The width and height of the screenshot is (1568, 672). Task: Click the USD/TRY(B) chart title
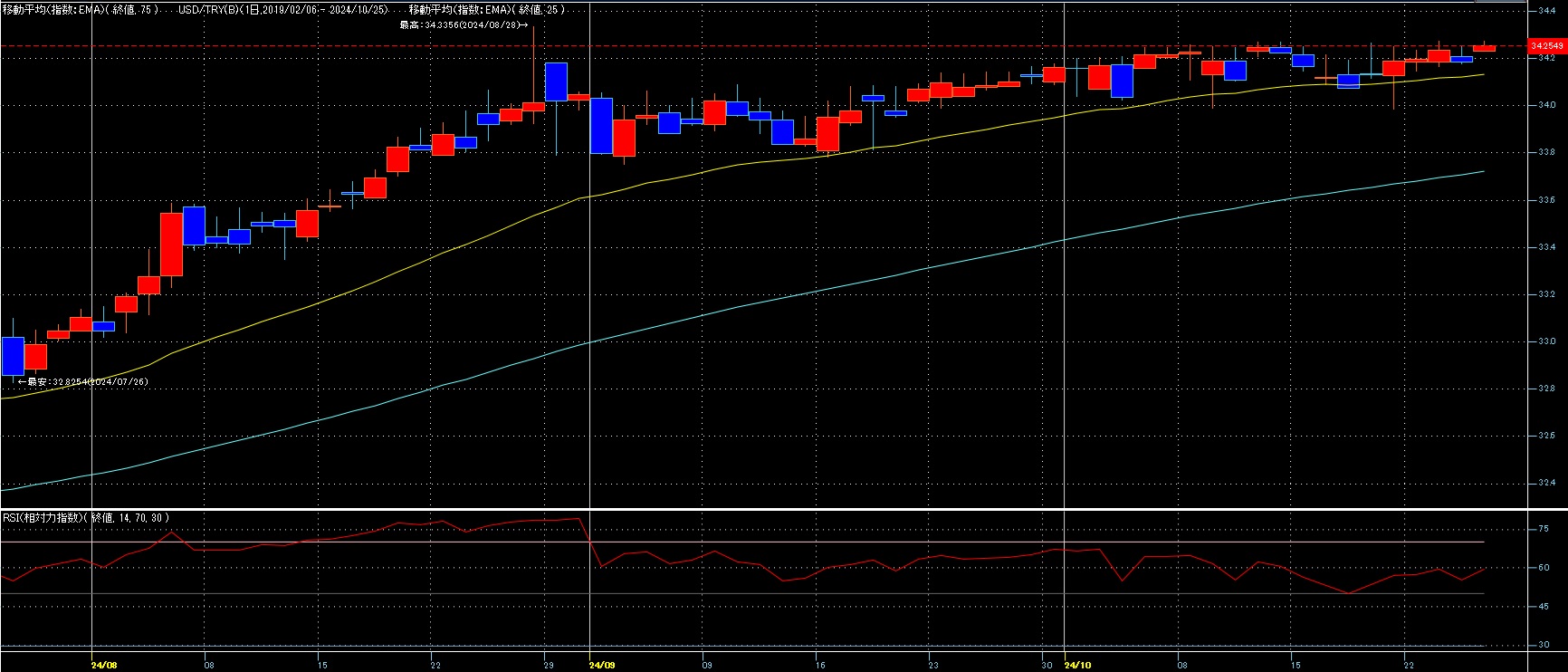282,9
